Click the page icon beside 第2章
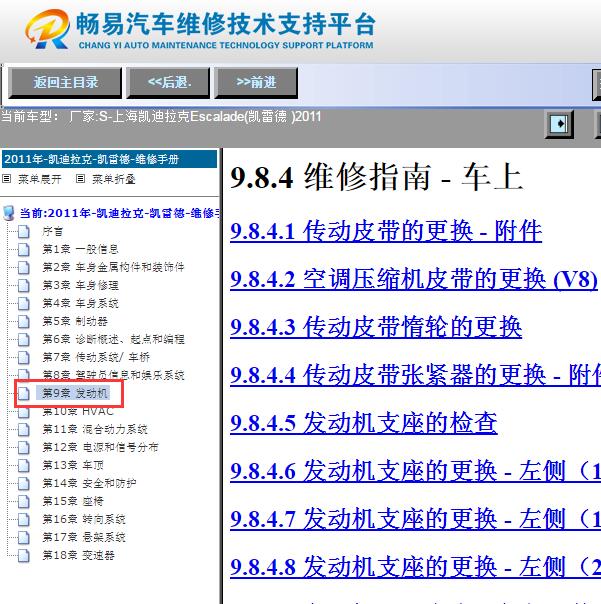The height and width of the screenshot is (604, 601). coord(24,267)
